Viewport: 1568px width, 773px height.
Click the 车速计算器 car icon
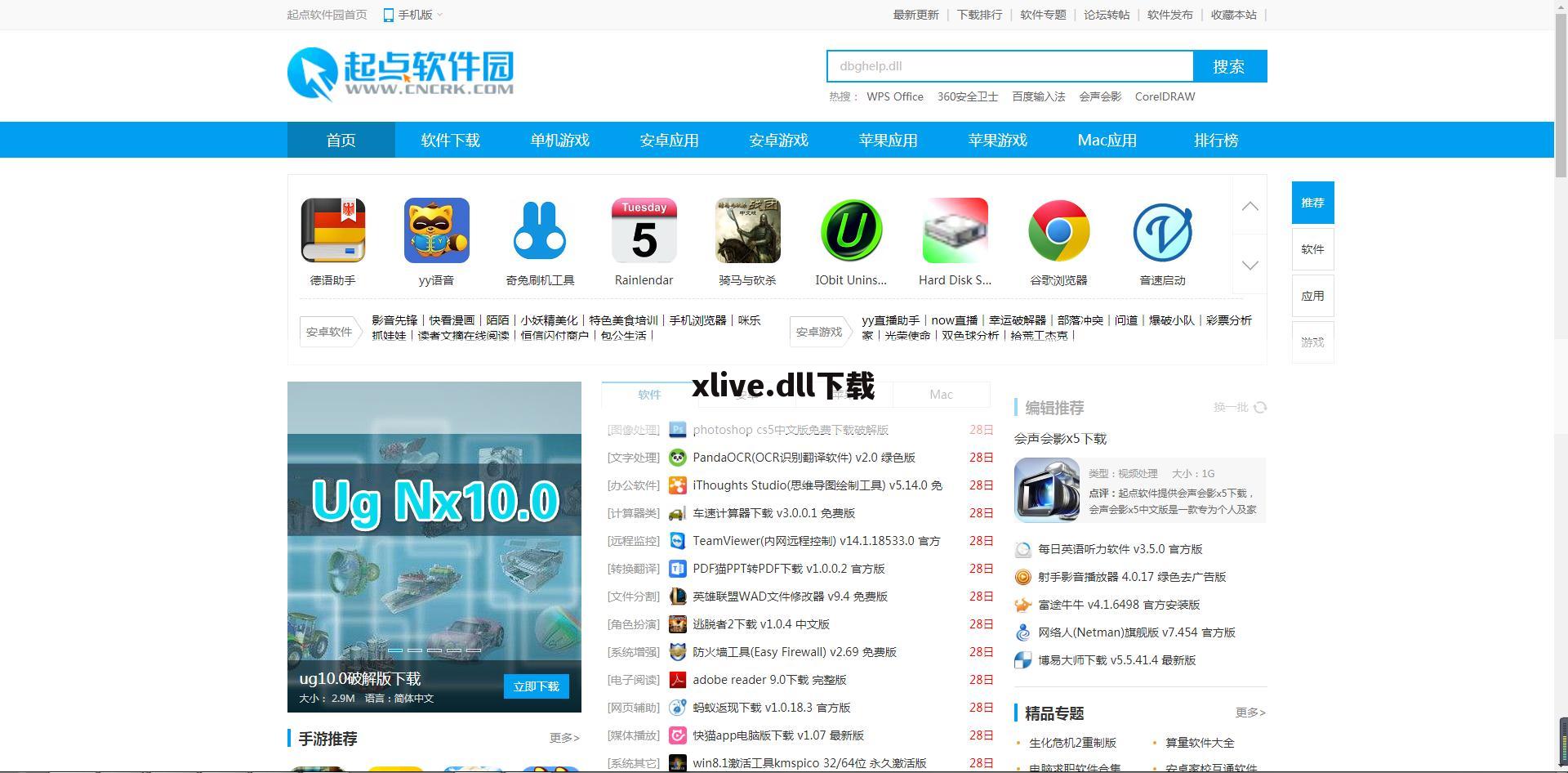678,513
